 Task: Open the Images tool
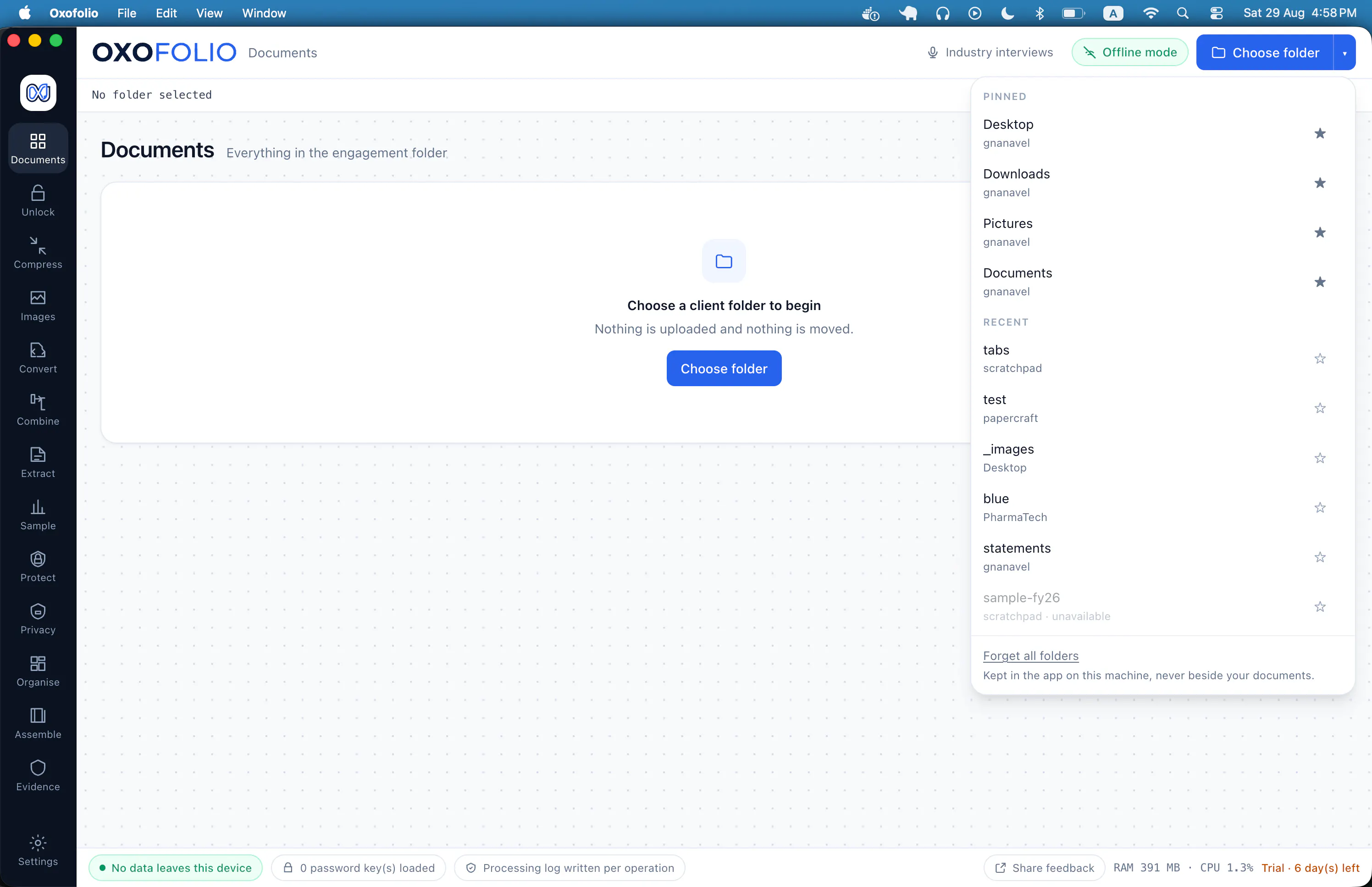(38, 306)
